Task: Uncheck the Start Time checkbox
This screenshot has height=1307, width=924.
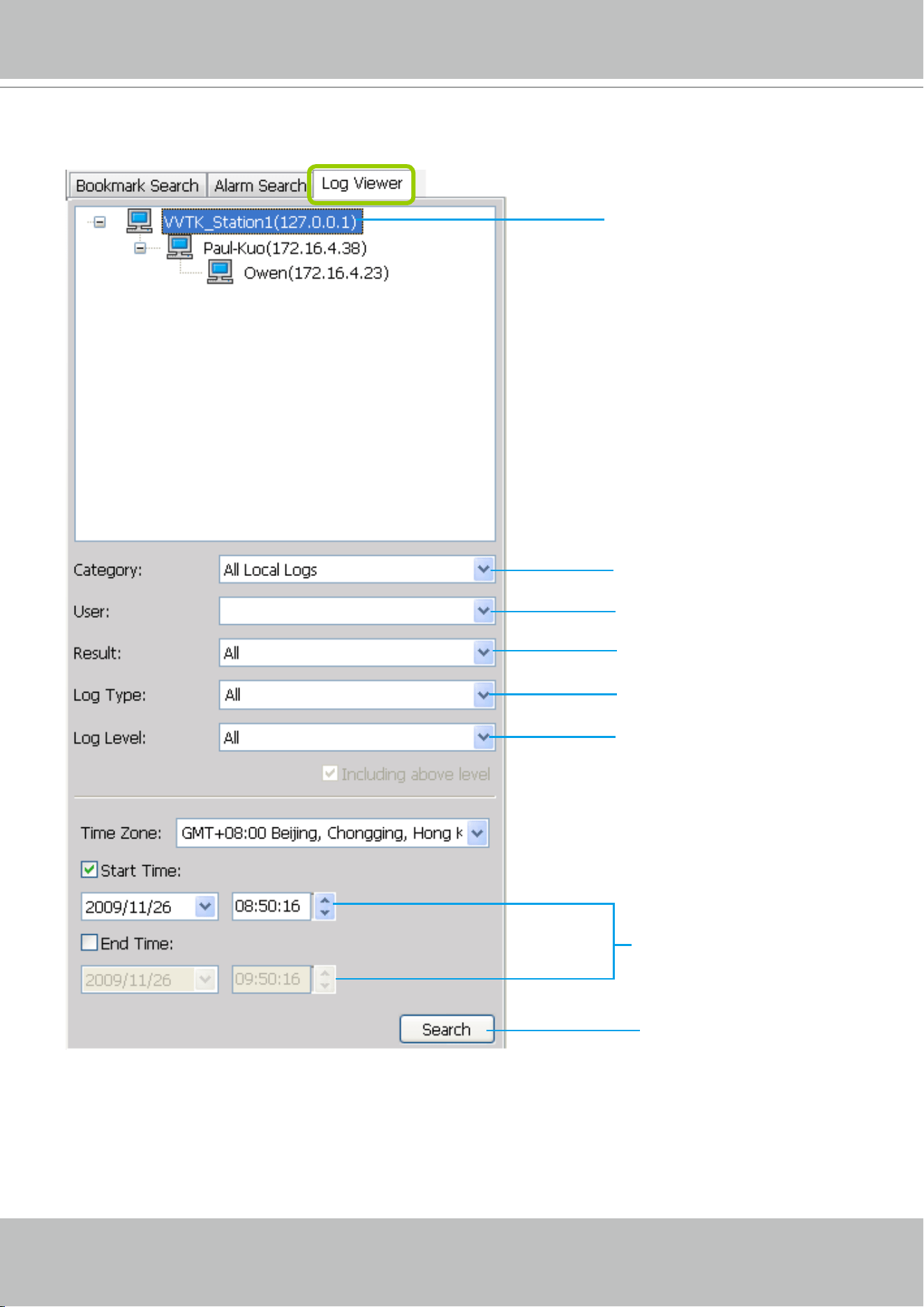Action: [89, 870]
